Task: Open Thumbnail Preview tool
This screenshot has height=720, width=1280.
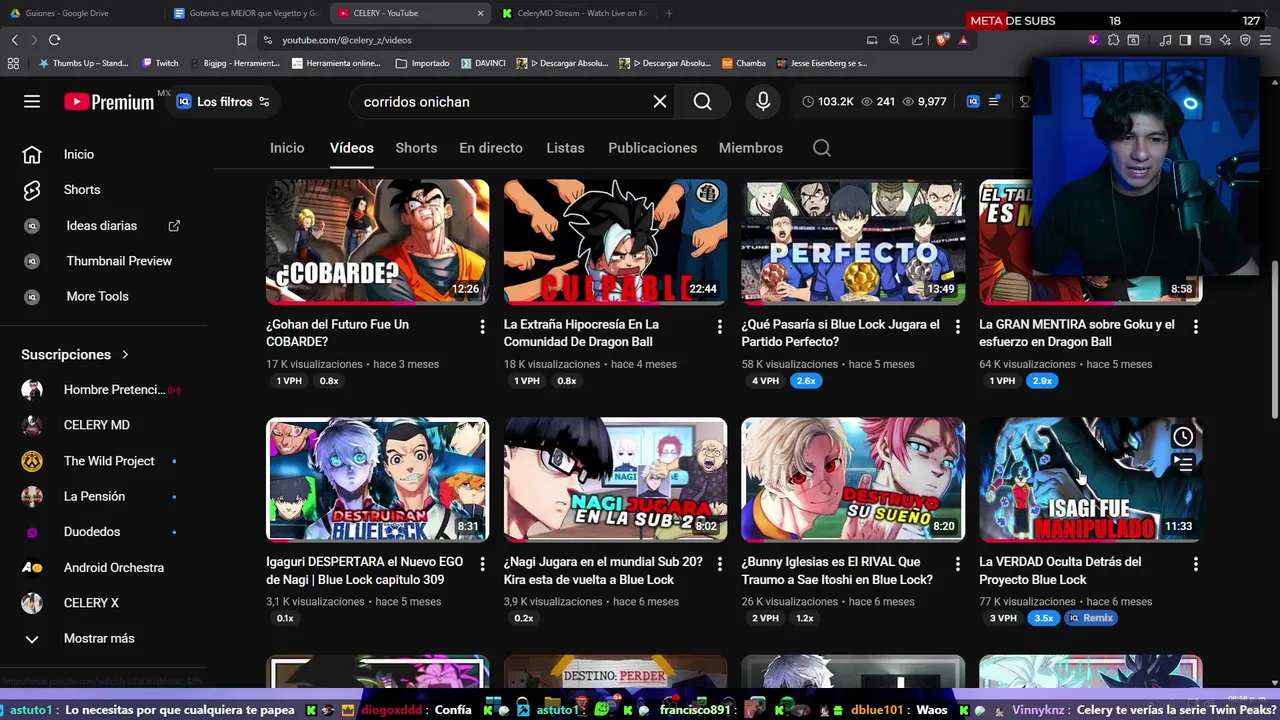Action: pos(104,261)
